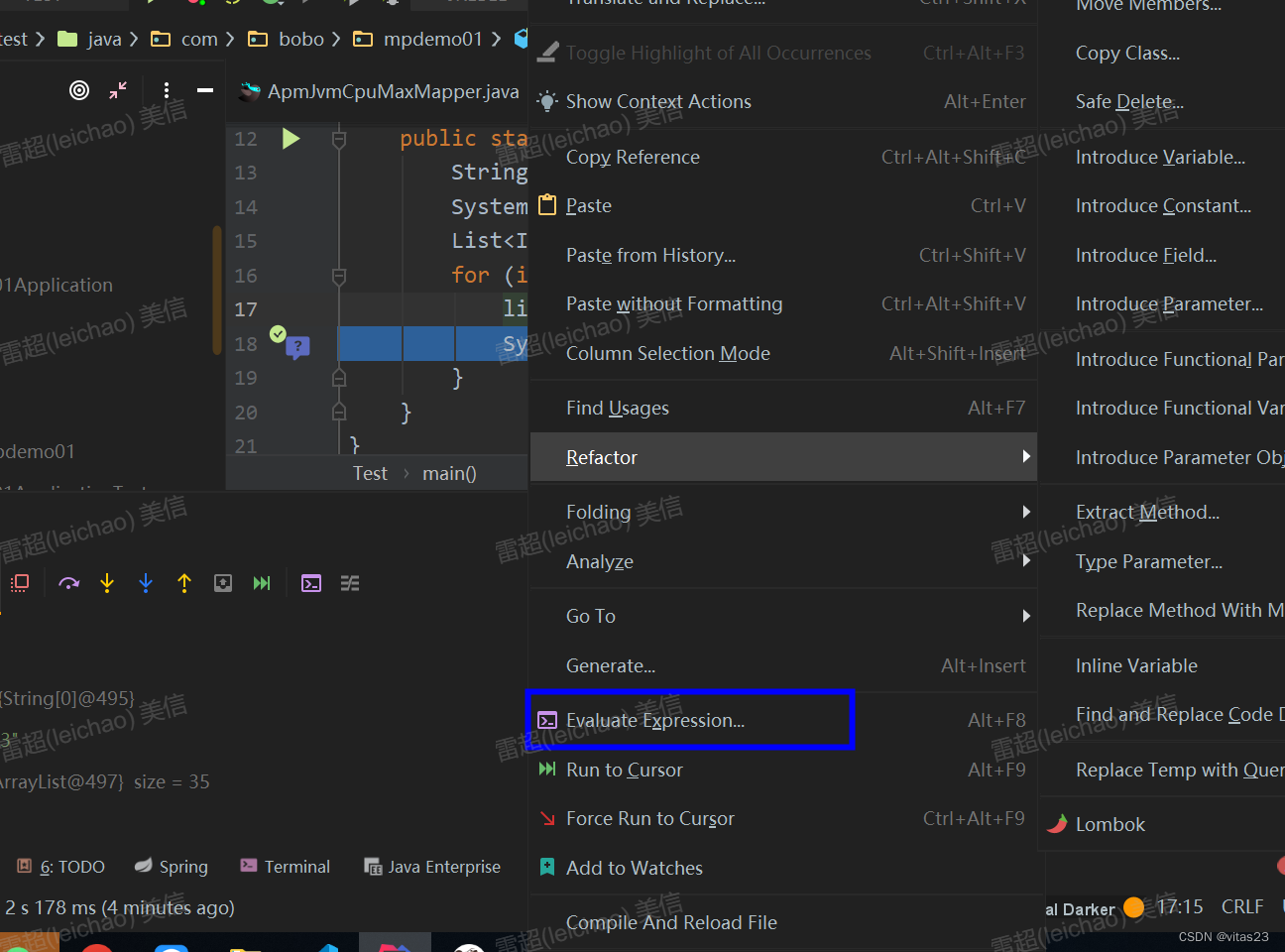Screen dimensions: 1285x952
Task: Click the fold marker on line 16
Action: (339, 276)
